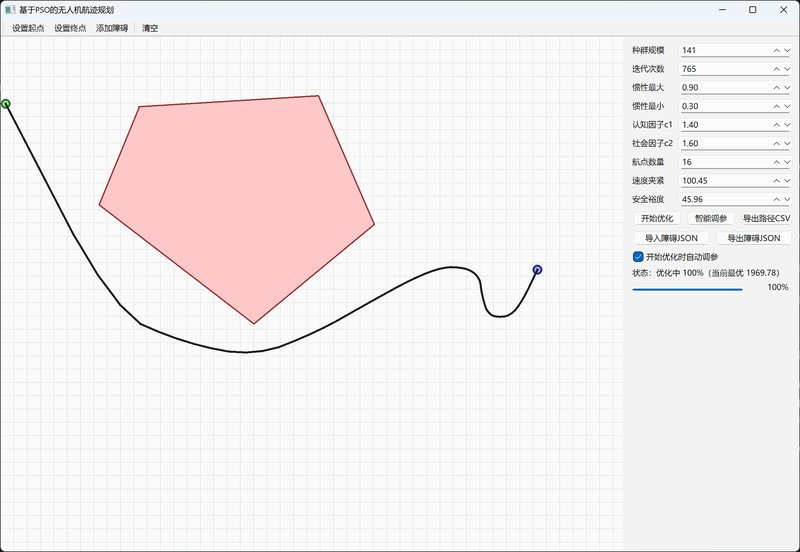The image size is (800, 552).
Task: Increase 安全裕度 with the up arrow
Action: coord(776,199)
